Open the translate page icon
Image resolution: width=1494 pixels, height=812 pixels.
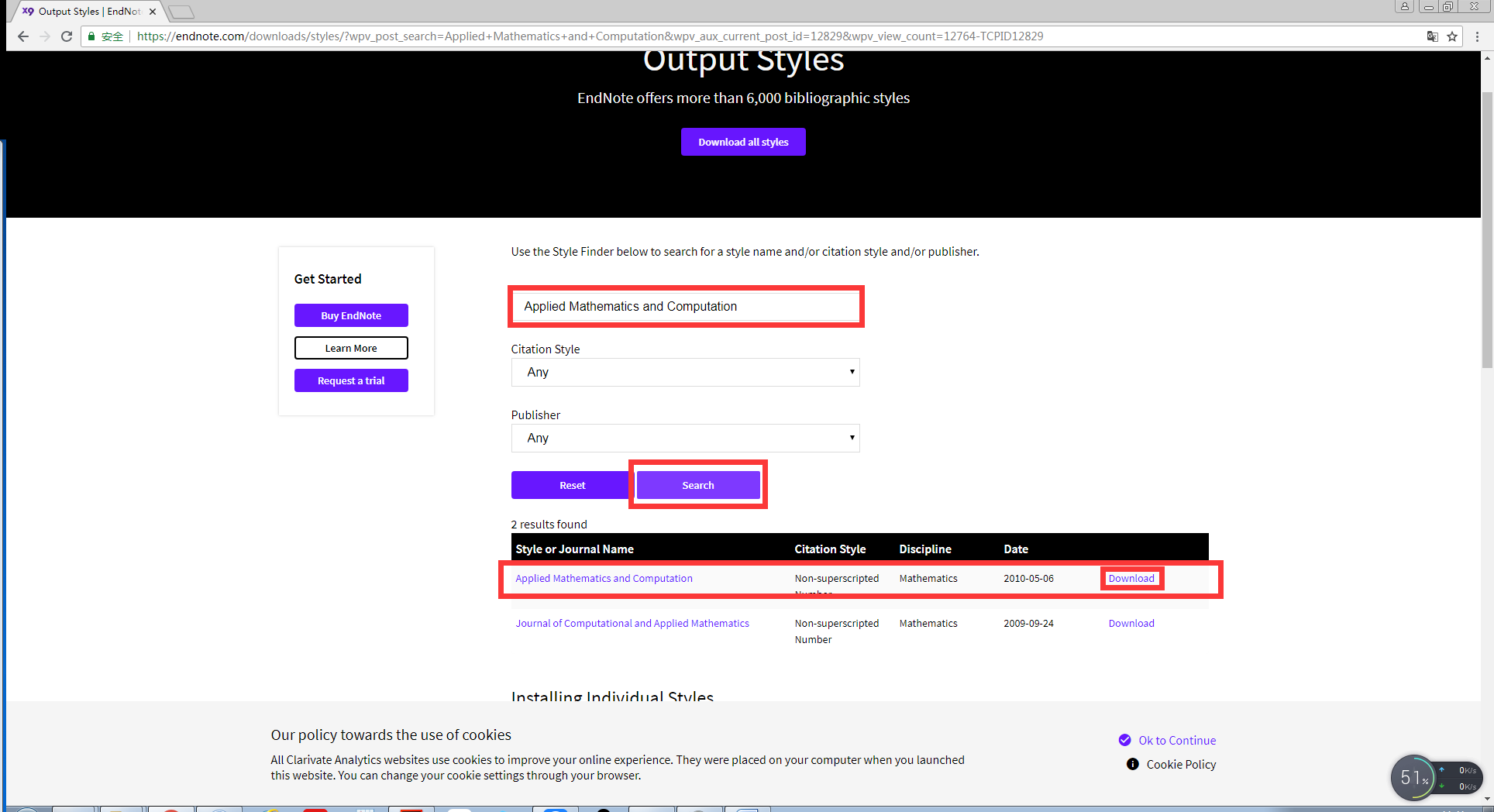(1433, 36)
